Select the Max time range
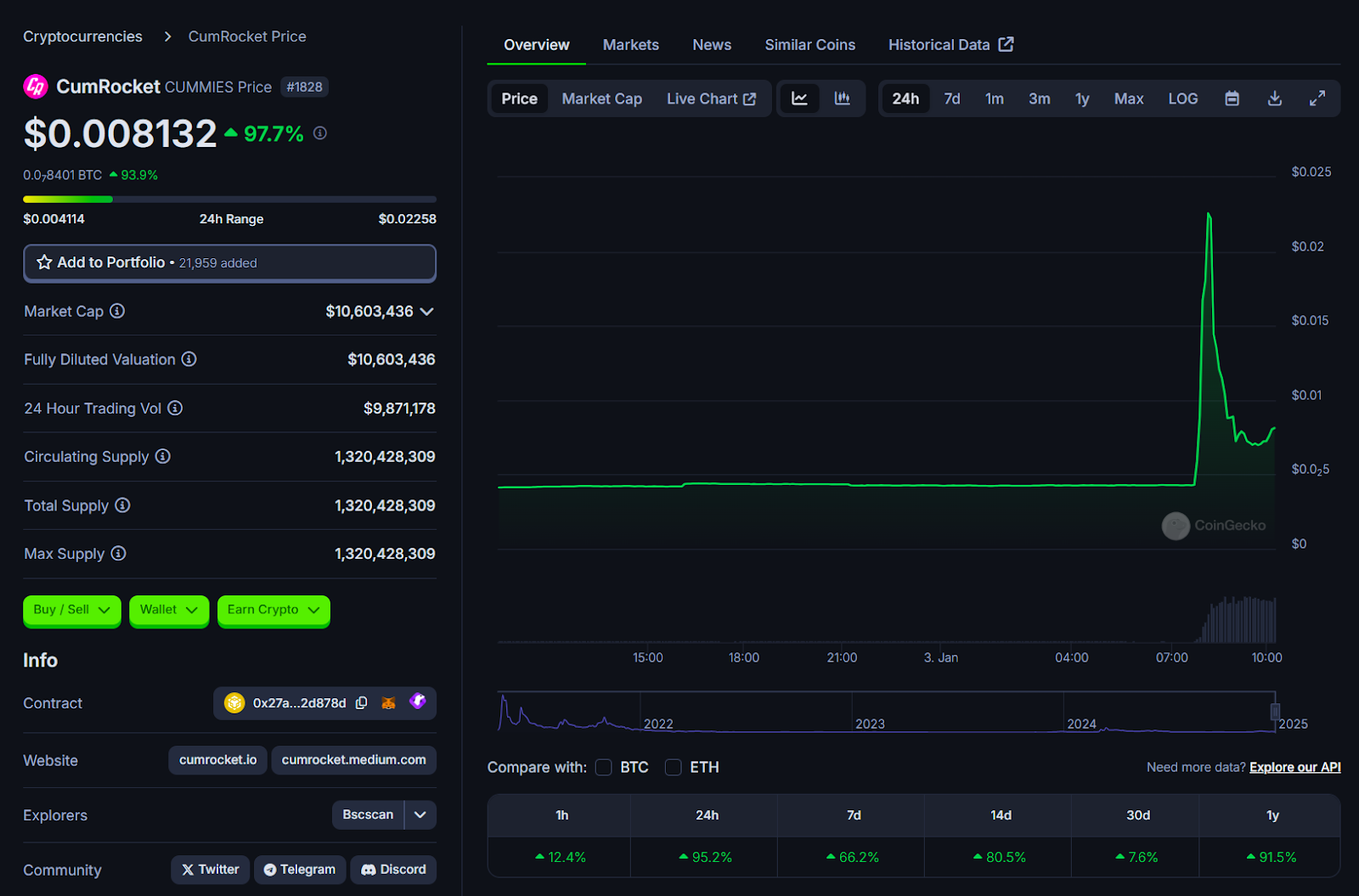The width and height of the screenshot is (1359, 896). click(1129, 99)
